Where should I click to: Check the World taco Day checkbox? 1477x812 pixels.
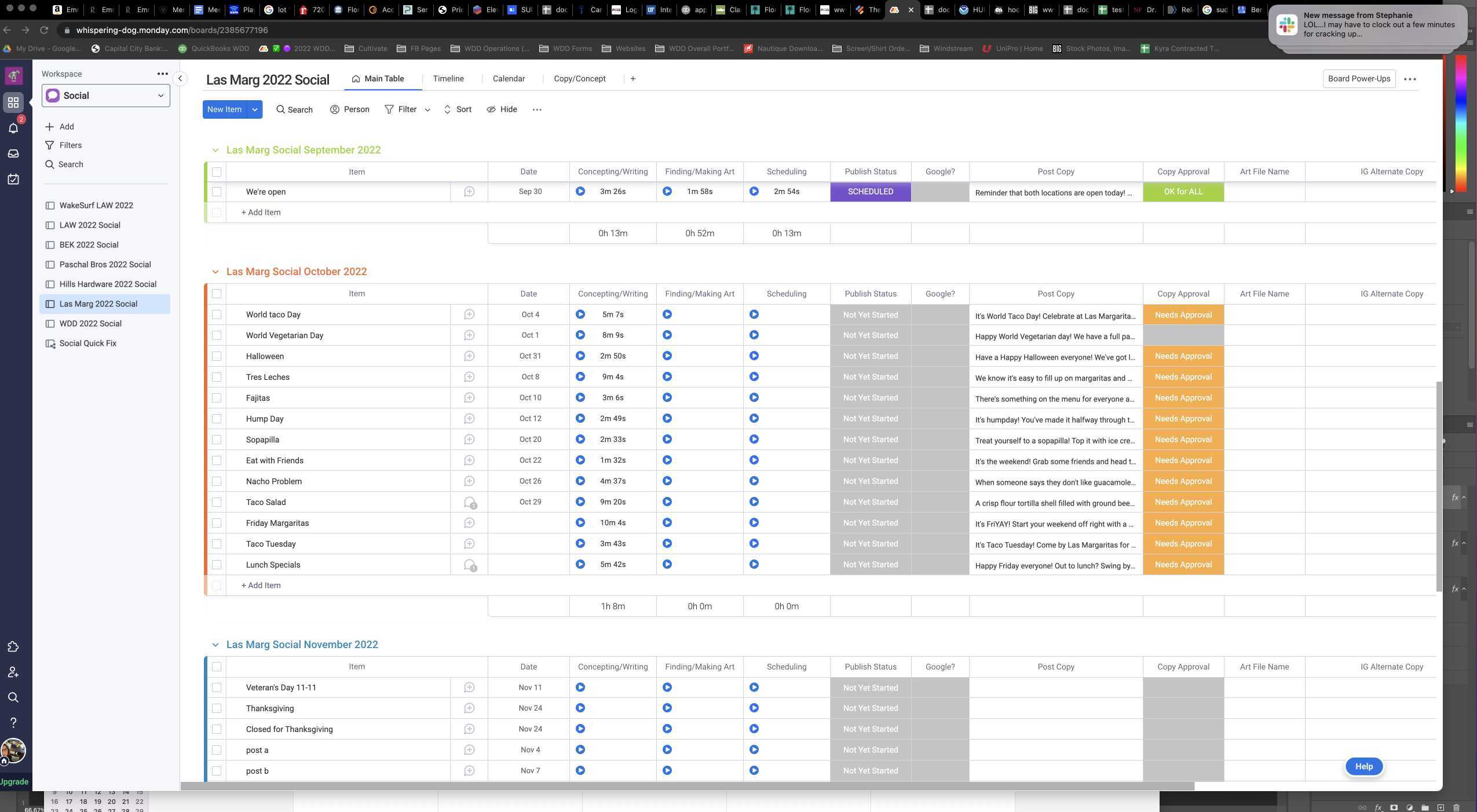click(217, 314)
